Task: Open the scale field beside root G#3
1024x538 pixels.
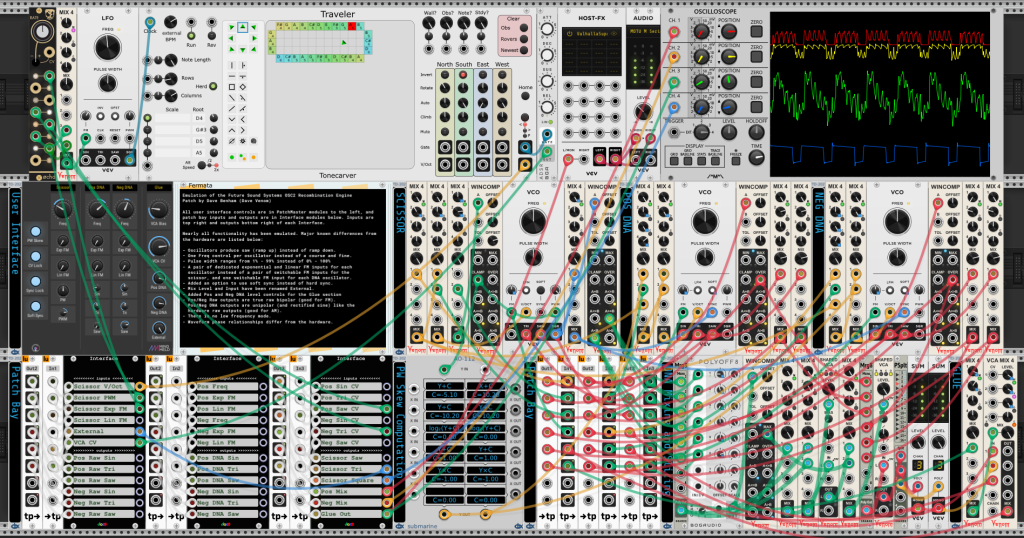Action: (x=172, y=129)
